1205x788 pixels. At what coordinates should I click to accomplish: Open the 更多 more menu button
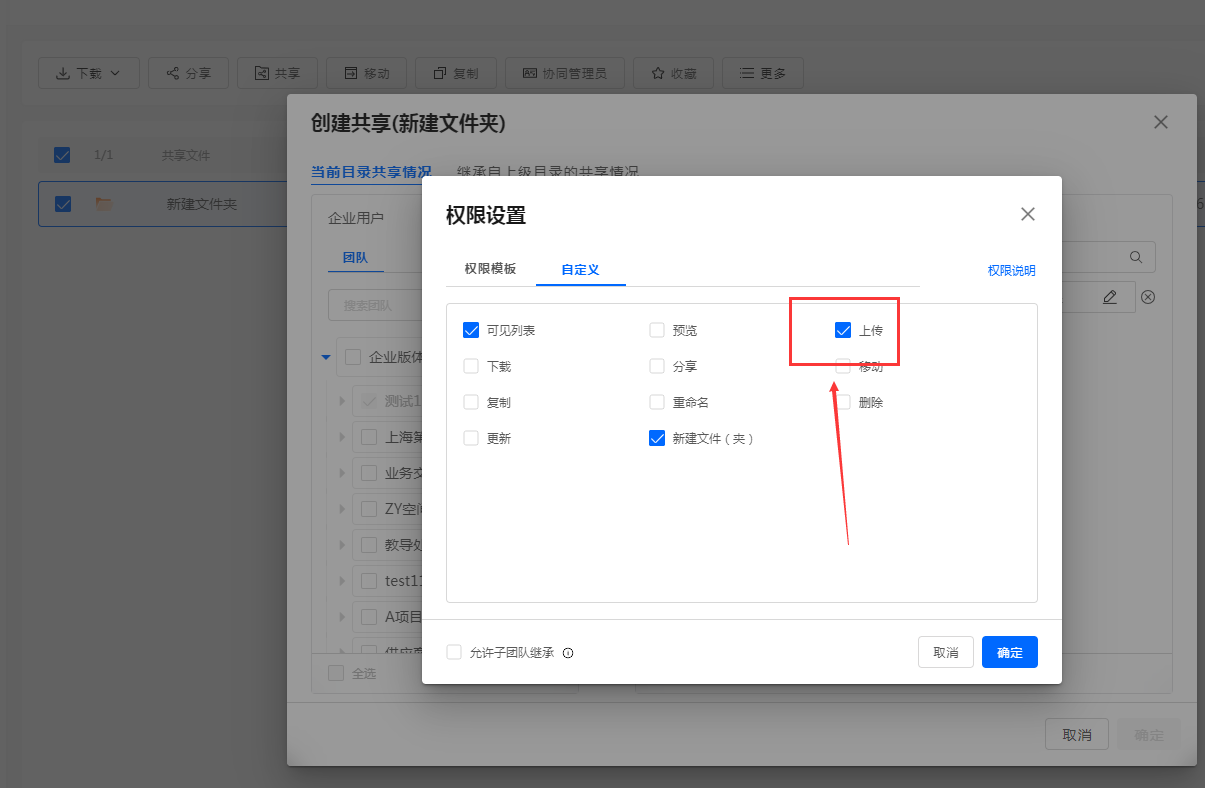[x=762, y=73]
